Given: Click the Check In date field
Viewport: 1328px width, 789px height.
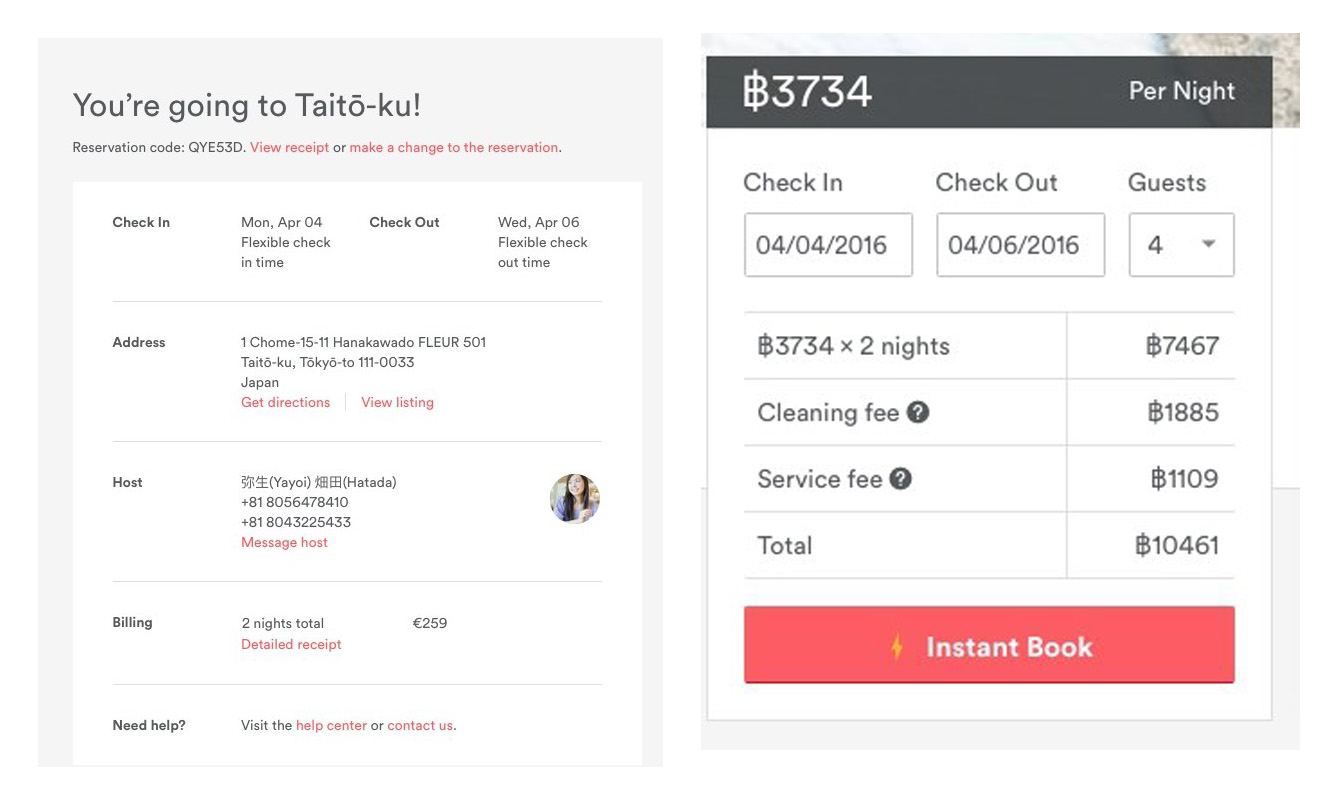Looking at the screenshot, I should tap(828, 245).
